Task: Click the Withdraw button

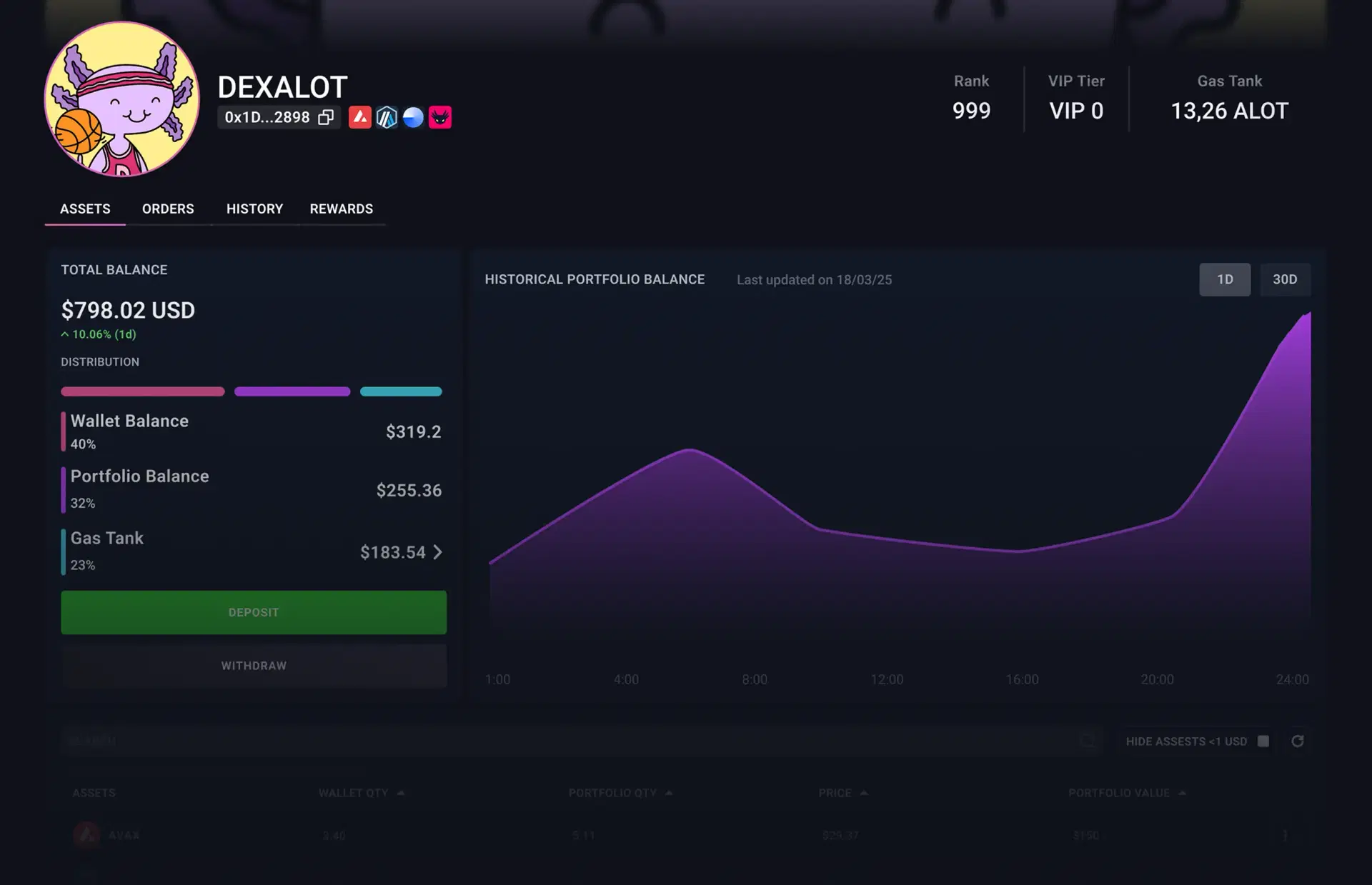Action: [253, 665]
